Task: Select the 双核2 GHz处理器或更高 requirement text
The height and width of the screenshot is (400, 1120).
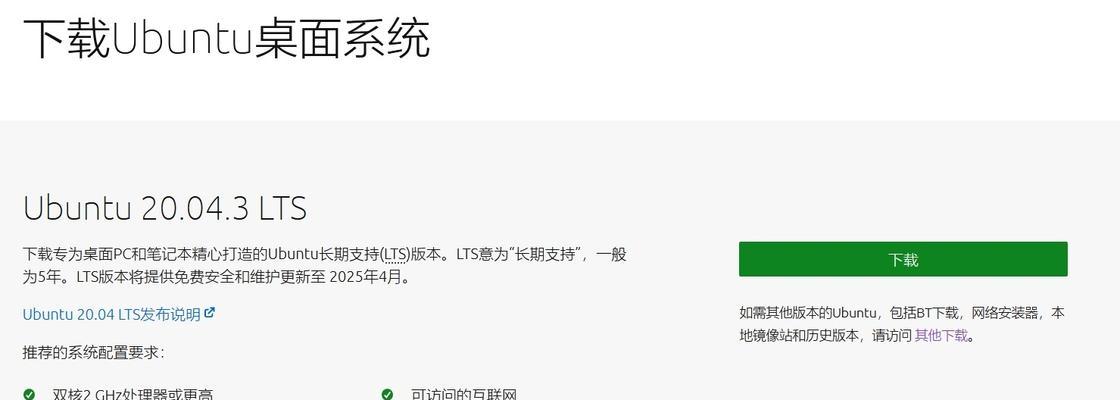Action: 133,394
